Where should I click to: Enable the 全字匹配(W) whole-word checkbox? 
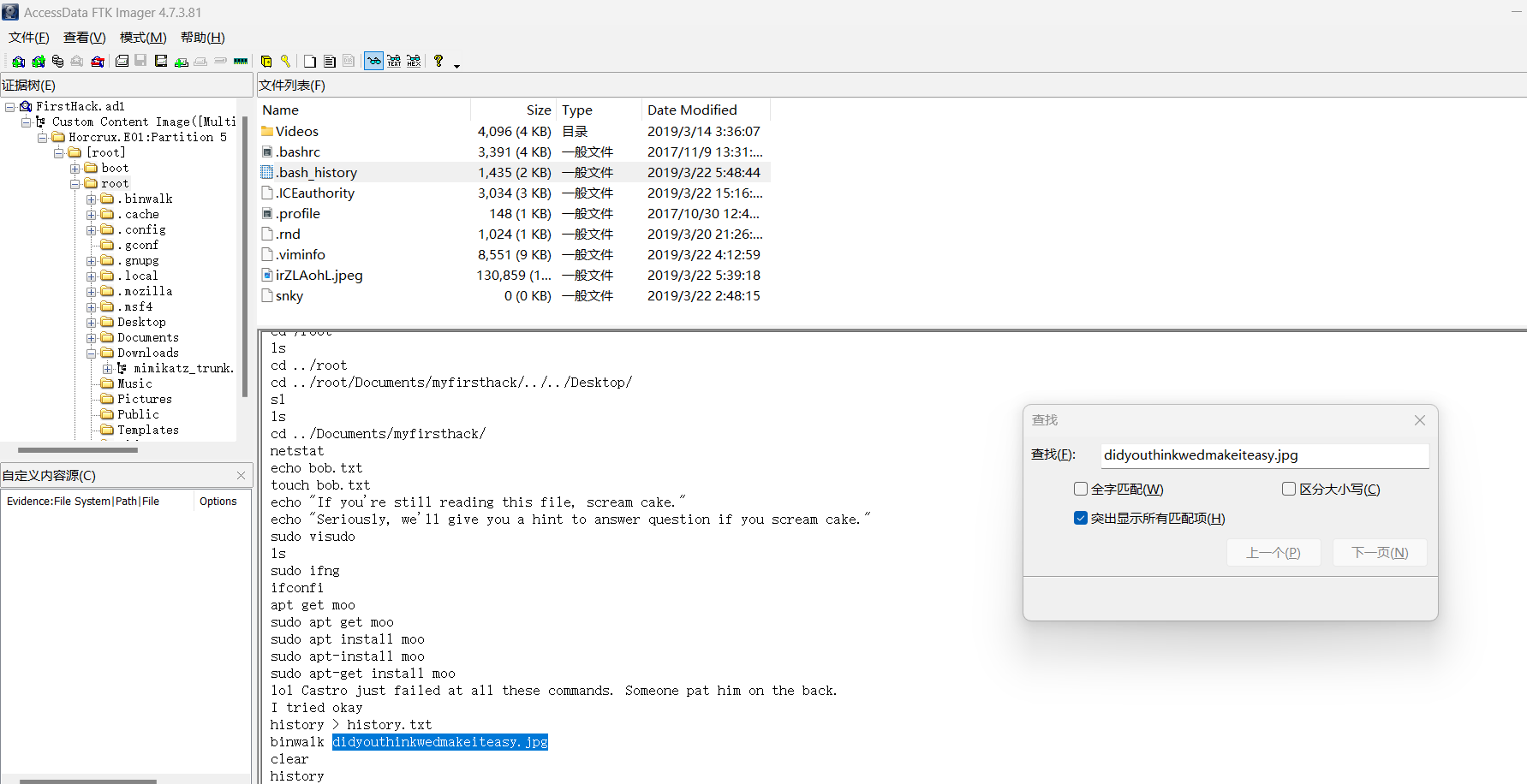pyautogui.click(x=1081, y=489)
